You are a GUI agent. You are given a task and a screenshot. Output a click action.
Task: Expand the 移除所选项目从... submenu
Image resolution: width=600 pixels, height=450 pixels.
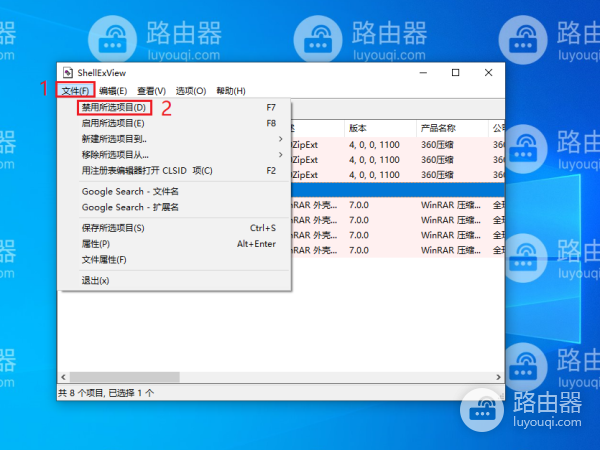[x=176, y=155]
